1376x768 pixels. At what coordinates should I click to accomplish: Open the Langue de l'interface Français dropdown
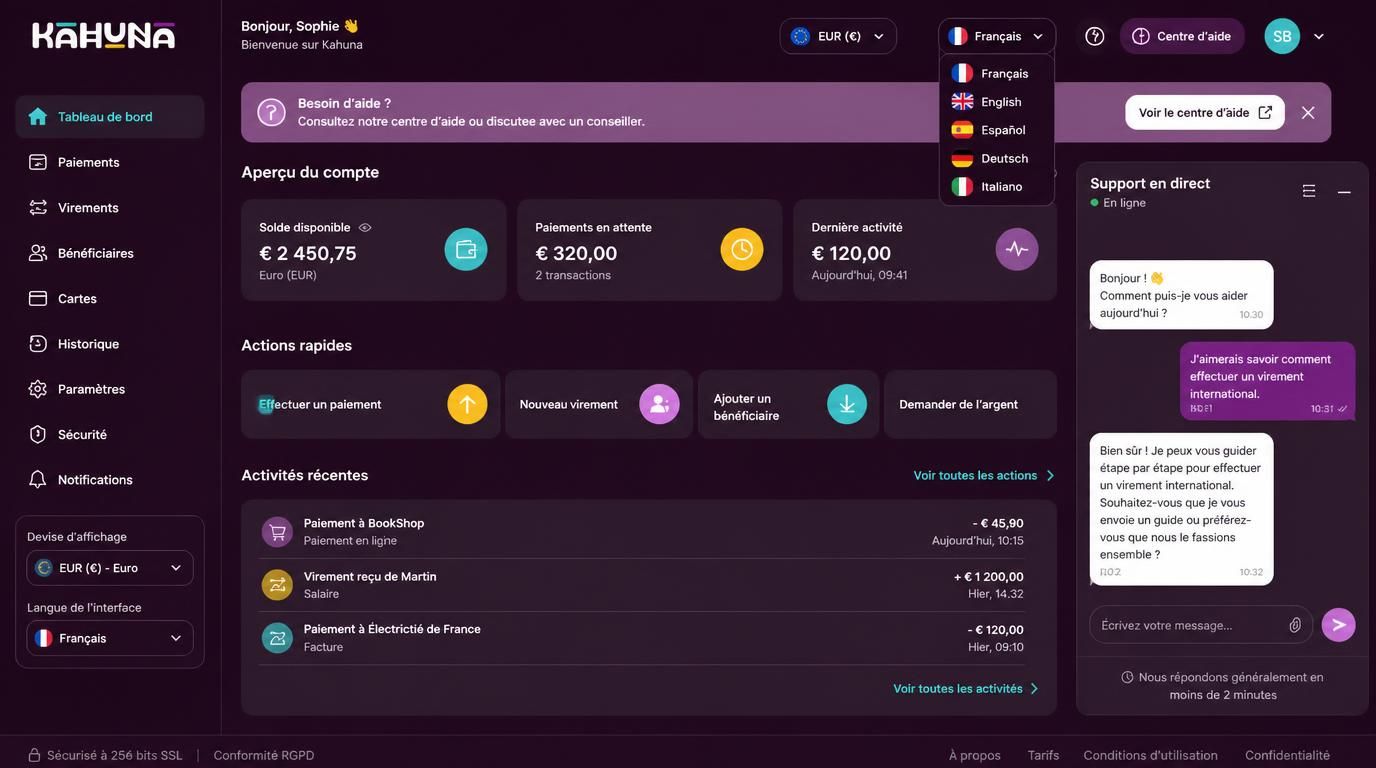pos(110,638)
